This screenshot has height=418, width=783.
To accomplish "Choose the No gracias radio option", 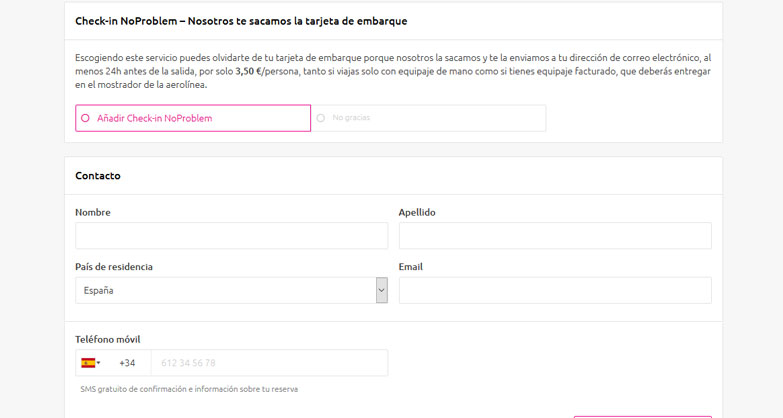I will click(x=428, y=118).
